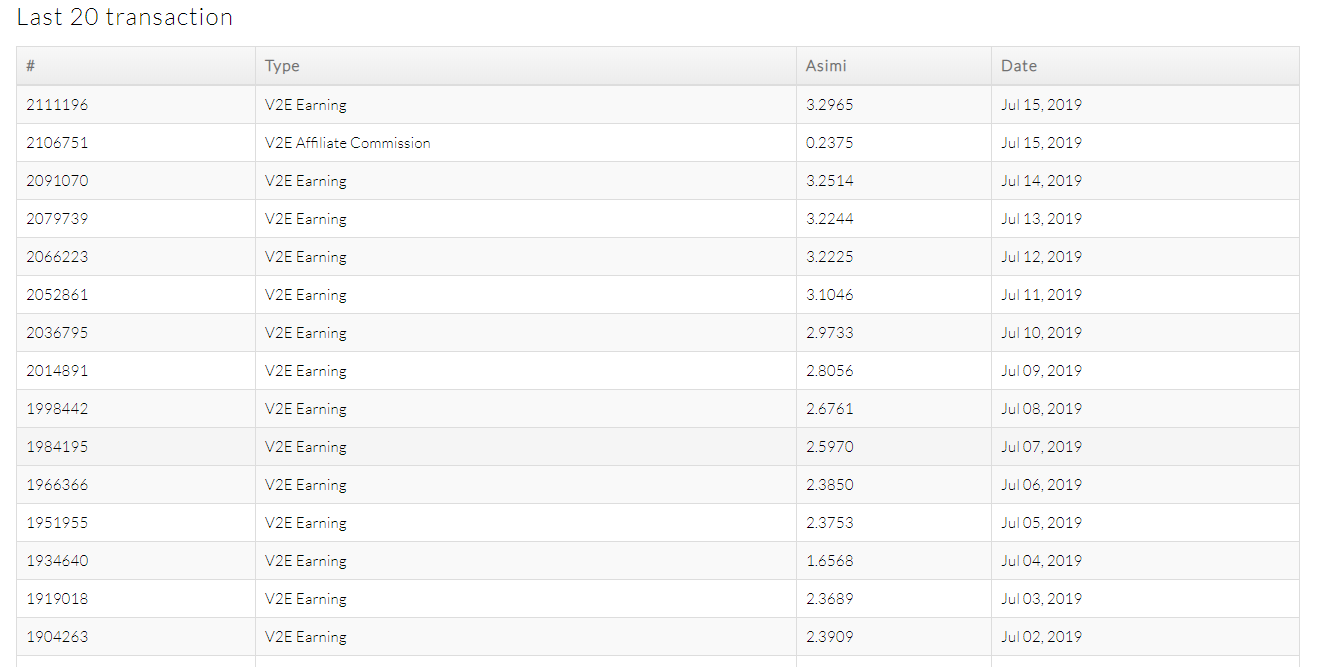Image resolution: width=1325 pixels, height=667 pixels.
Task: Click the 2.8056 Asimi amount
Action: 829,371
